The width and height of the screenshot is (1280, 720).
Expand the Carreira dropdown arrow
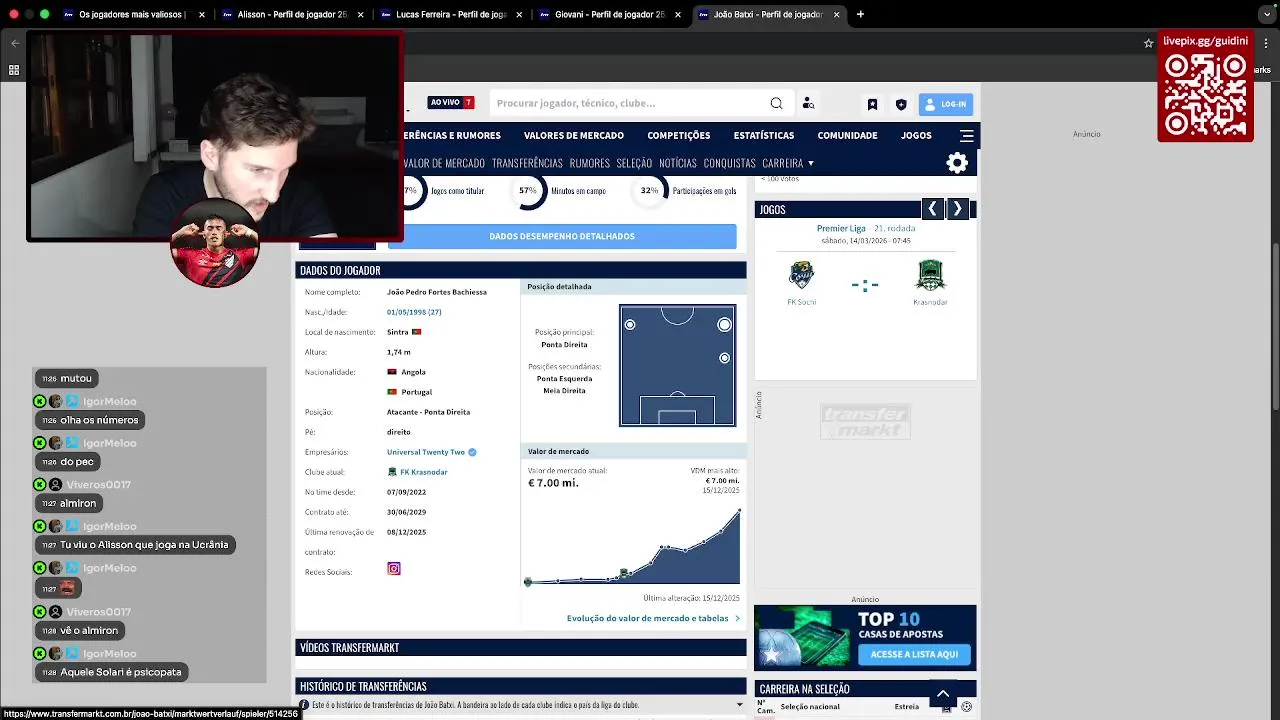tap(811, 163)
